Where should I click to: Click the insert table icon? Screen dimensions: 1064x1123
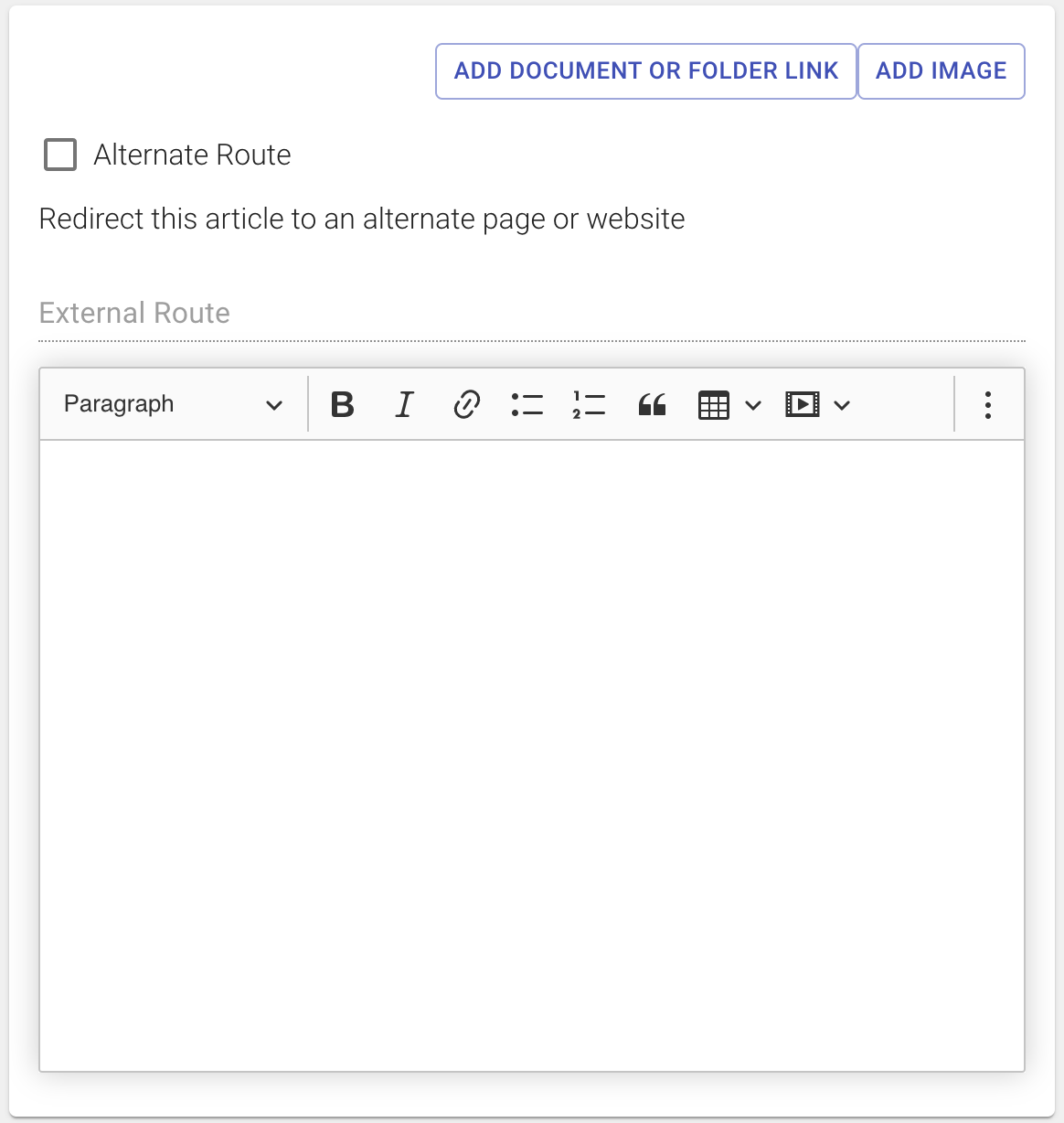[x=714, y=404]
